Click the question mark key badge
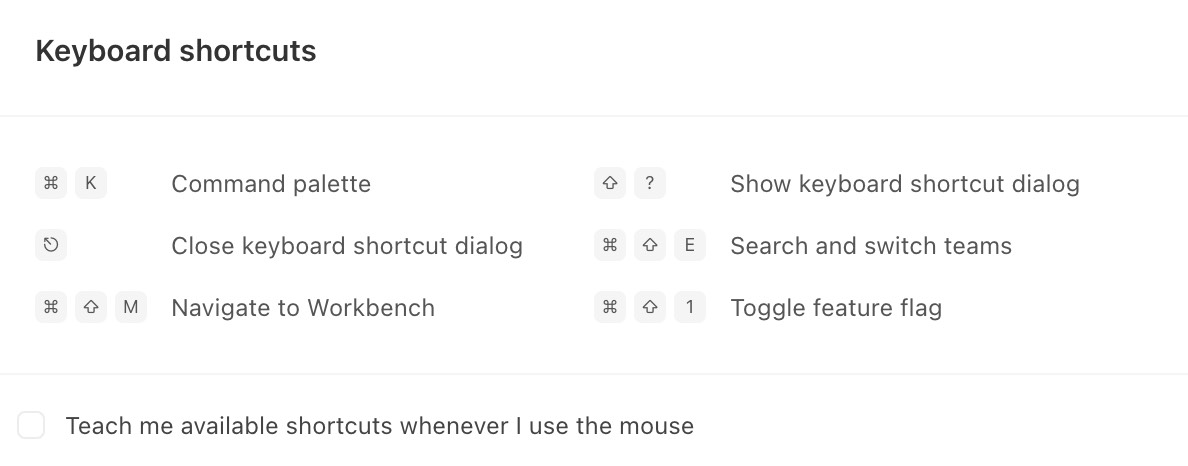1188x466 pixels. [650, 183]
